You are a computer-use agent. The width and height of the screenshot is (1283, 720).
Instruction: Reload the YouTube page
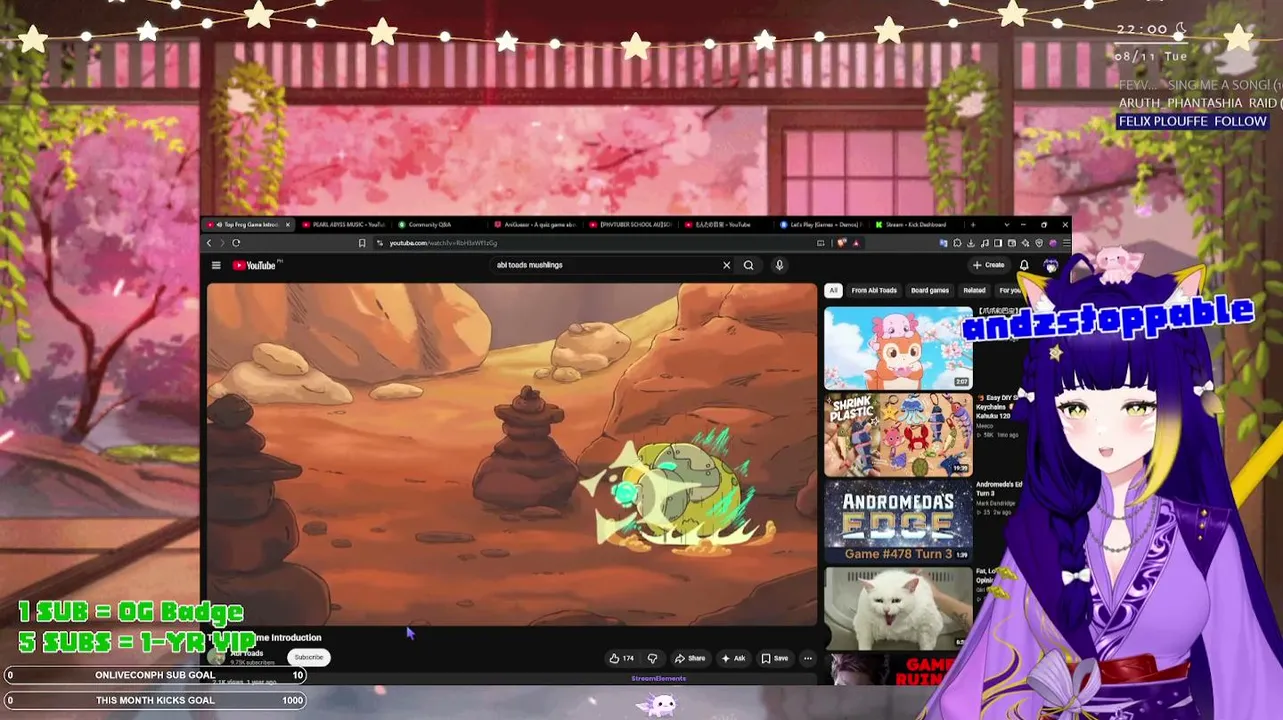236,243
